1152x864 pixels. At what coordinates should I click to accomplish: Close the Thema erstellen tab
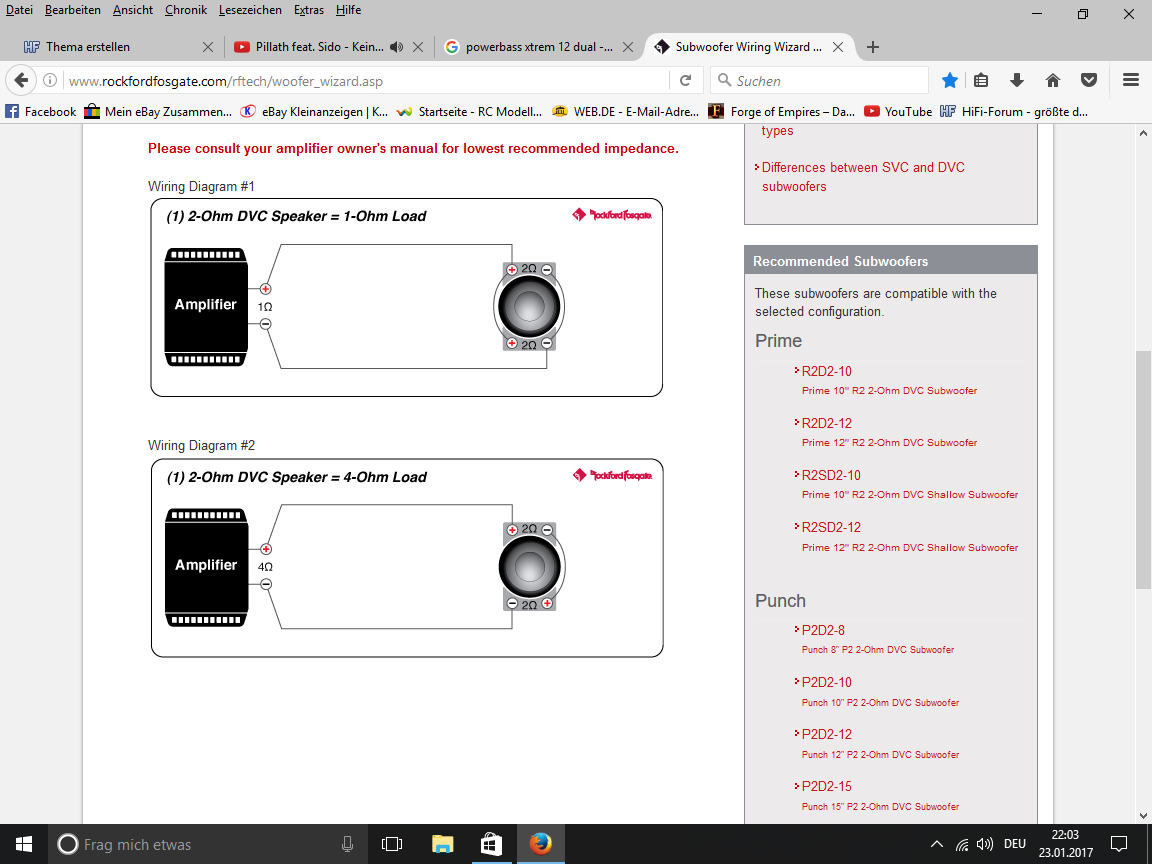(x=208, y=47)
